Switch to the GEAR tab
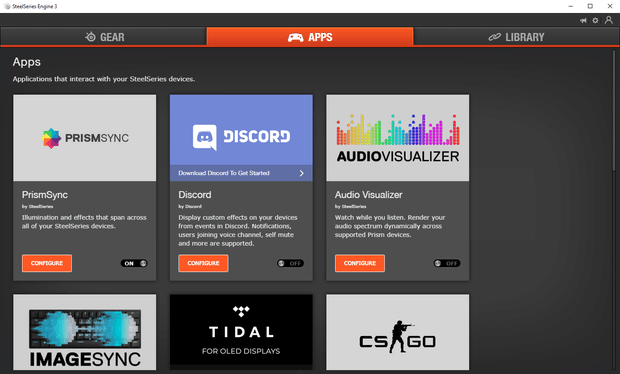620x374 pixels. [x=104, y=37]
